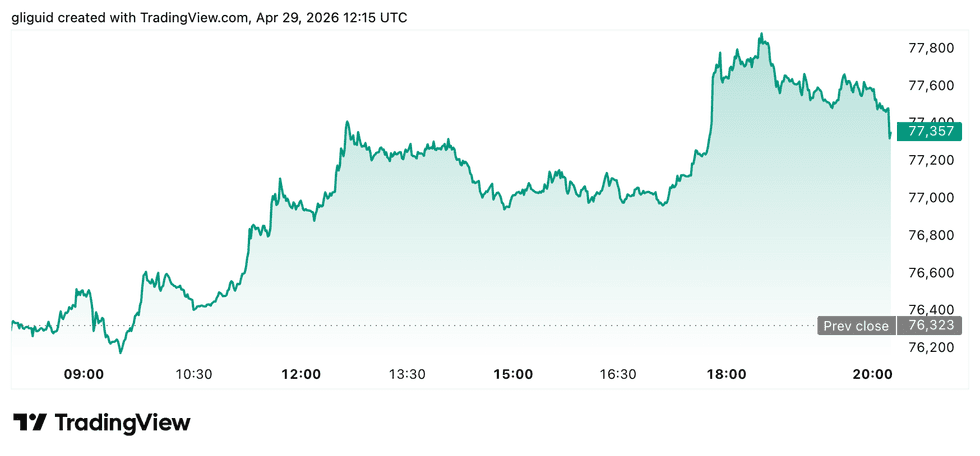980x456 pixels.
Task: Select the 15:00 time axis label
Action: pyautogui.click(x=512, y=374)
